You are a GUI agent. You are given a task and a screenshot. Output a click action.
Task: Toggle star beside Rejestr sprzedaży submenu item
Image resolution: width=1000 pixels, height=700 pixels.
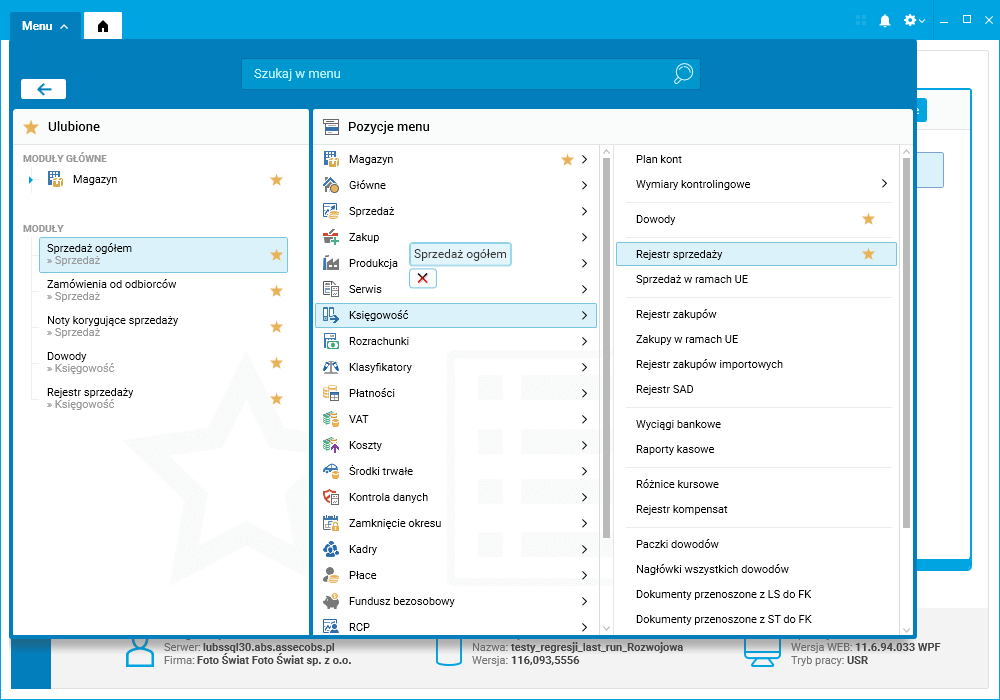[868, 254]
